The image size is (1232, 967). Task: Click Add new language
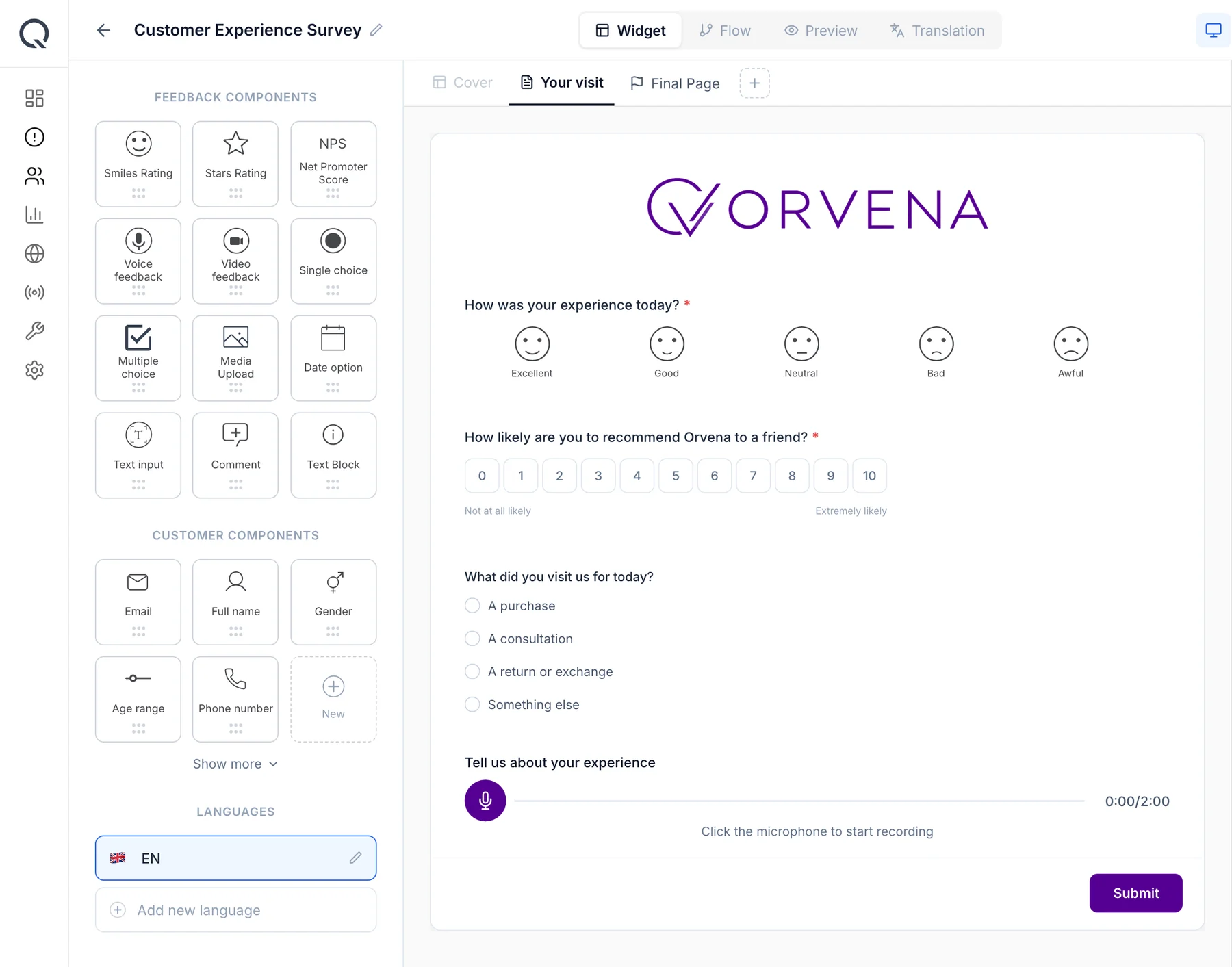coord(235,910)
